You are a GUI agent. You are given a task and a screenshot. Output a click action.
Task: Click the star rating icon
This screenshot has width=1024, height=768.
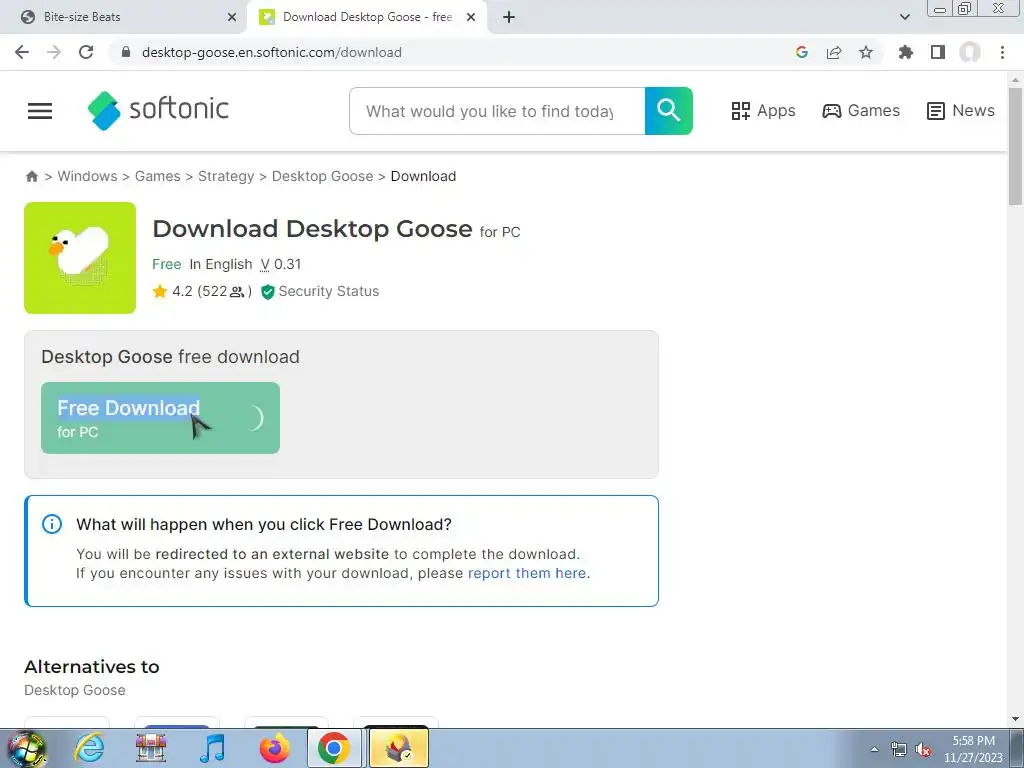(159, 291)
